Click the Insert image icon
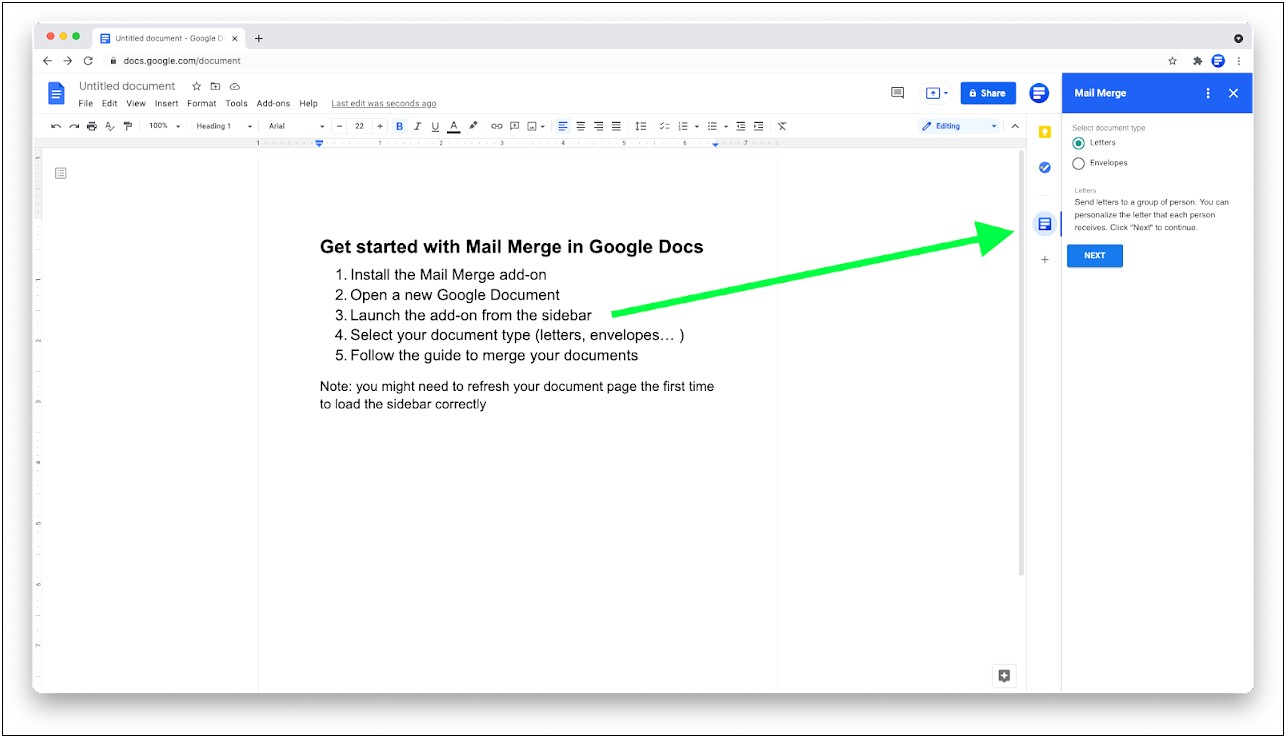The height and width of the screenshot is (738, 1286). point(533,126)
